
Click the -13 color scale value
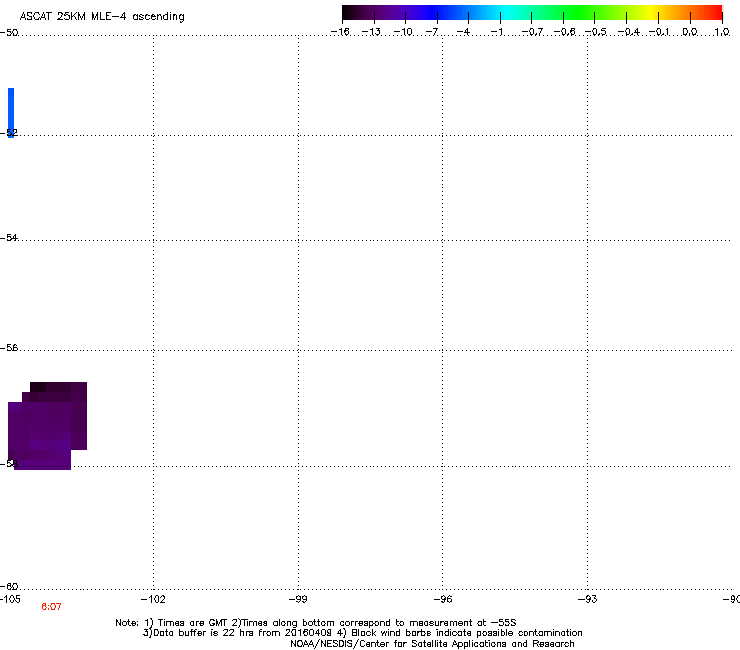click(371, 32)
